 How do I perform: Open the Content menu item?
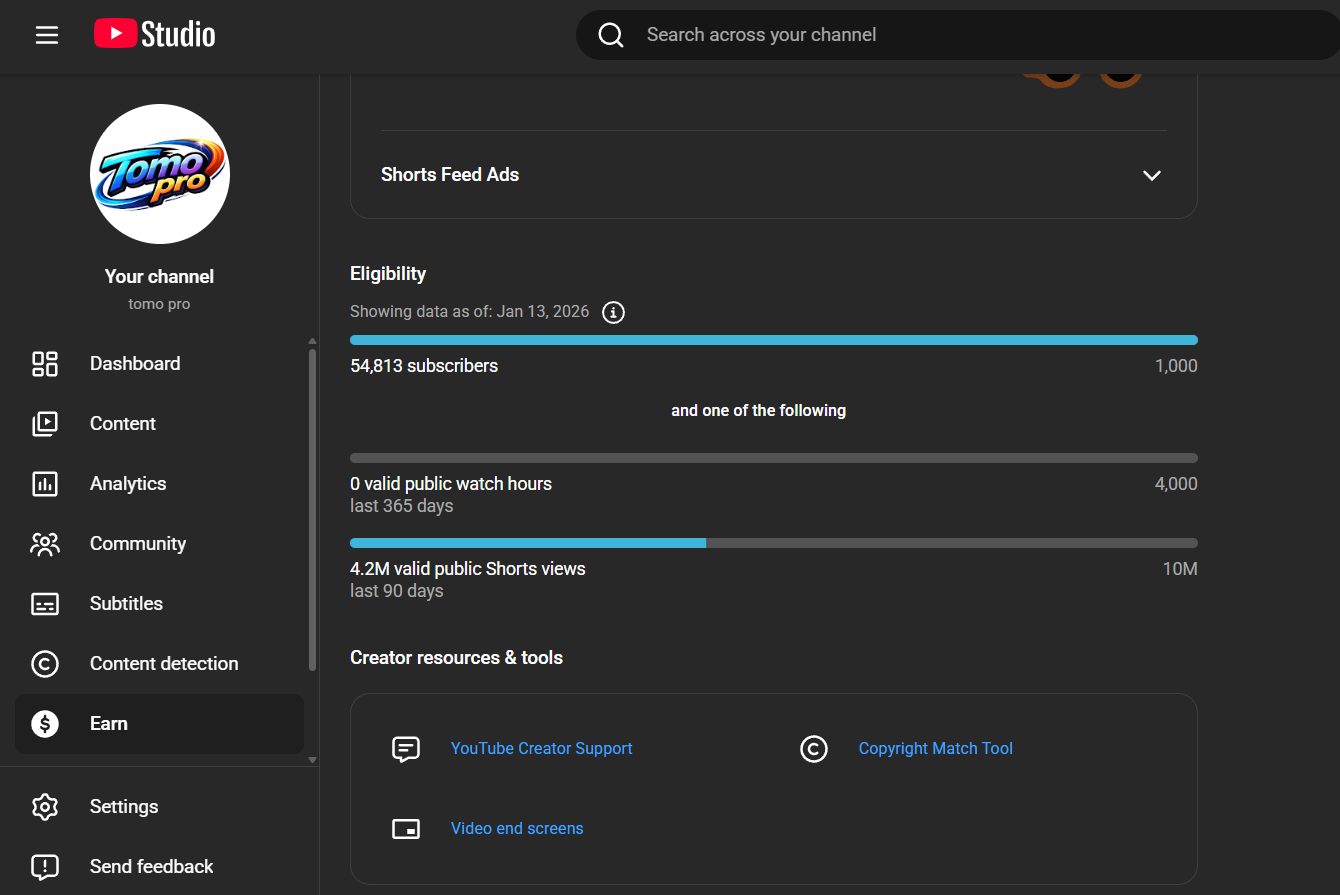[122, 424]
